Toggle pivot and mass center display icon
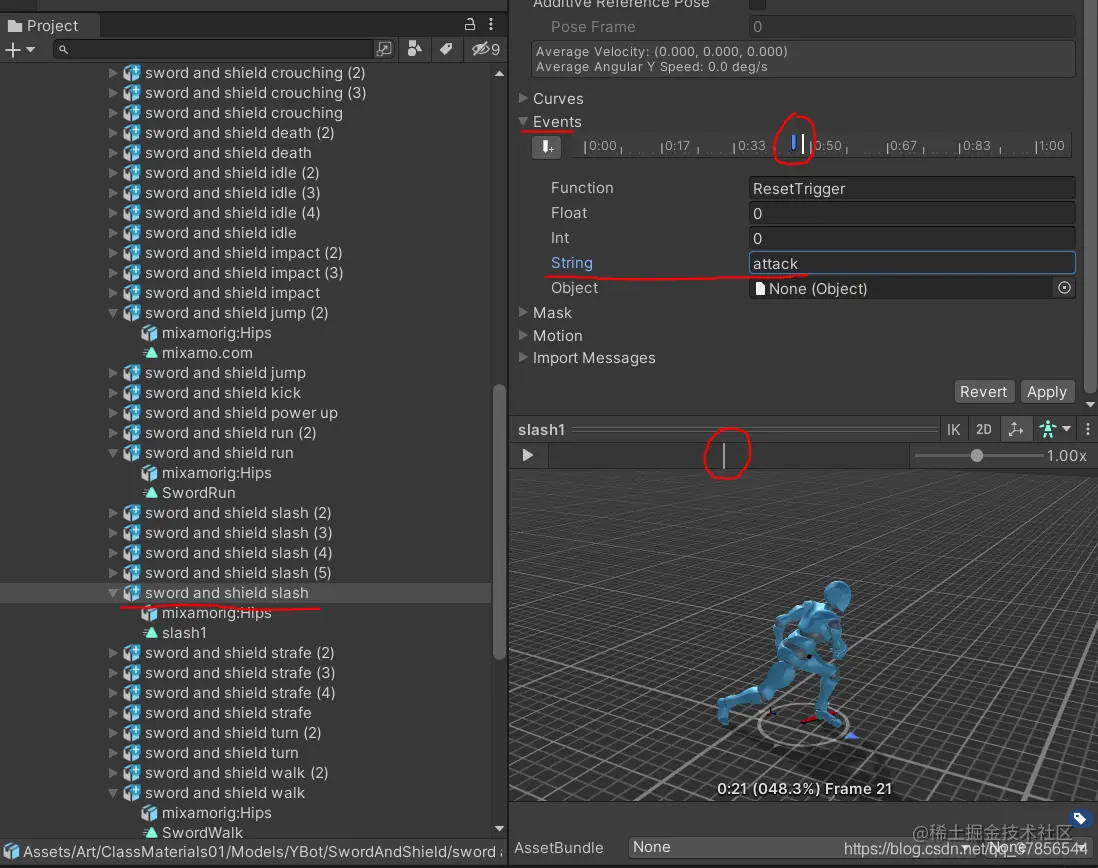The height and width of the screenshot is (868, 1098). click(x=1015, y=430)
